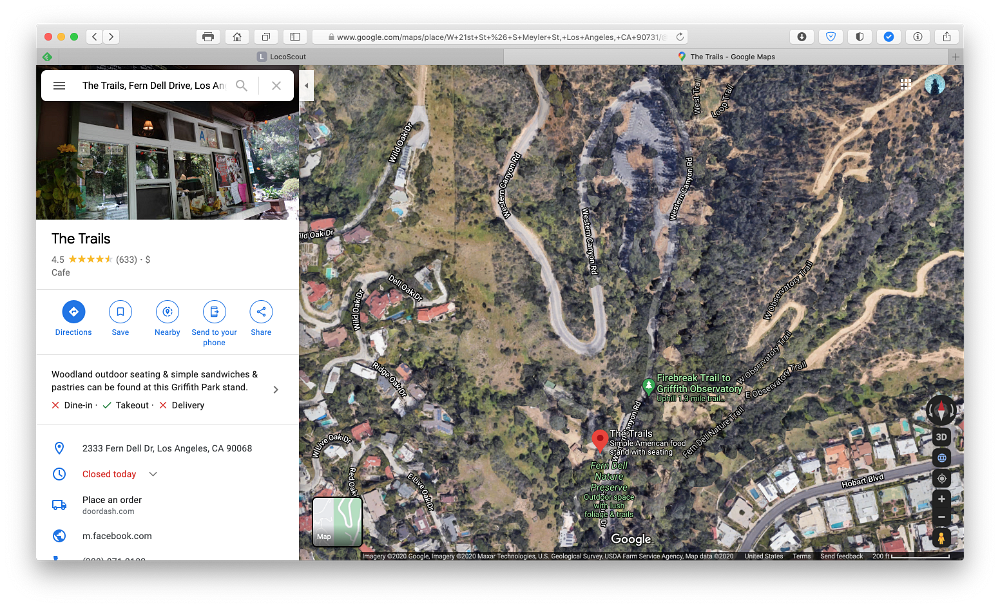Toggle the Safari sidebar
The image size is (1000, 608).
295,37
